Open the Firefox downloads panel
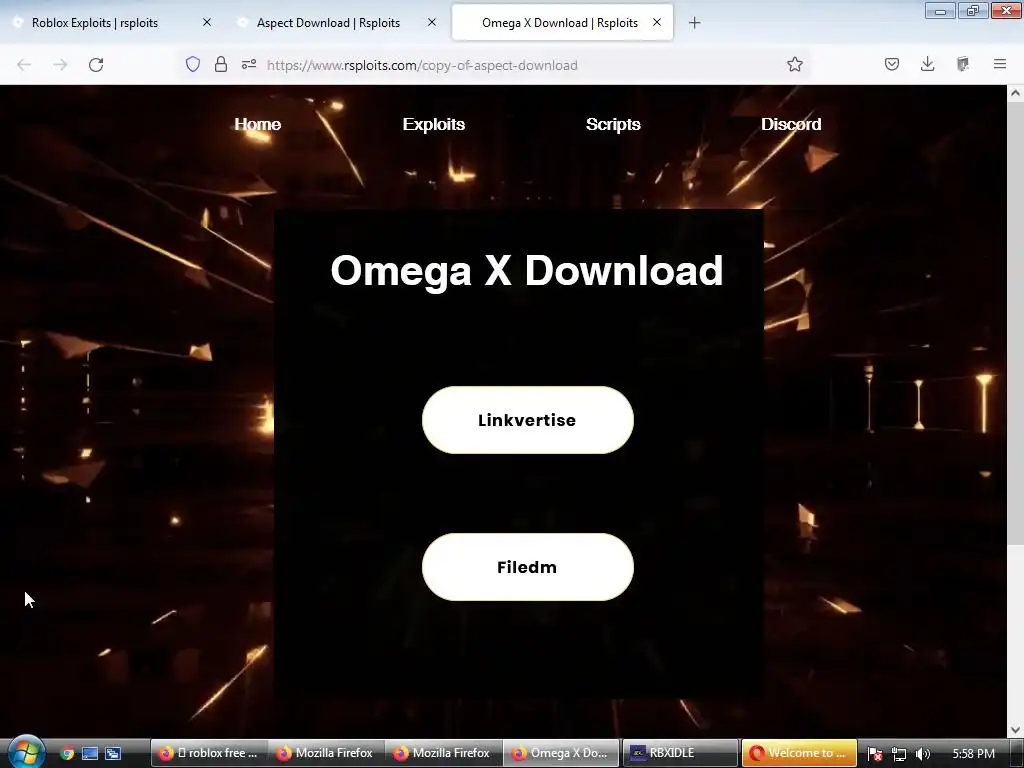Screen dimensions: 1024x768 tap(927, 64)
